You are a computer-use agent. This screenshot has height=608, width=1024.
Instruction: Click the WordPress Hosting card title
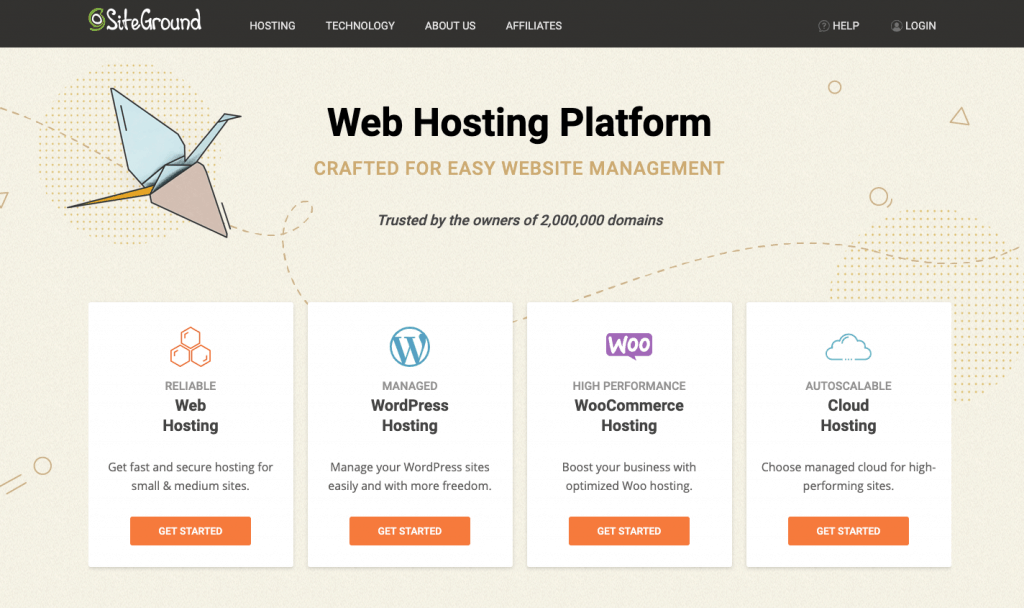[x=409, y=415]
